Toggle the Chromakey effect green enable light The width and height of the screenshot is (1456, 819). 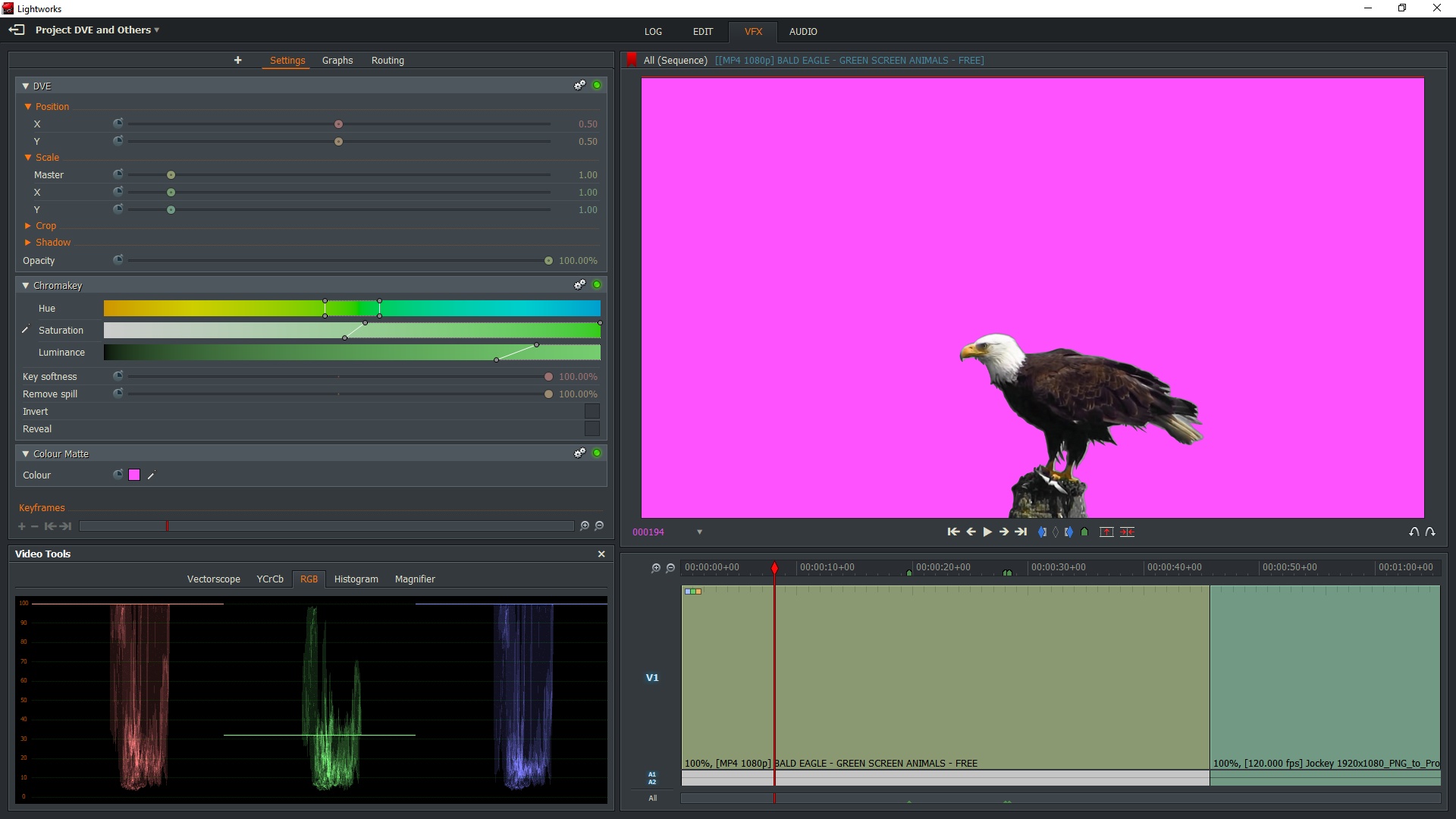pos(597,285)
